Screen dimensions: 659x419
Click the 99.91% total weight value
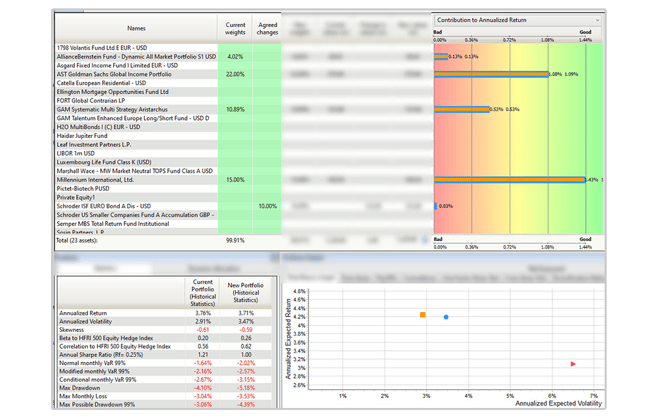click(x=235, y=241)
